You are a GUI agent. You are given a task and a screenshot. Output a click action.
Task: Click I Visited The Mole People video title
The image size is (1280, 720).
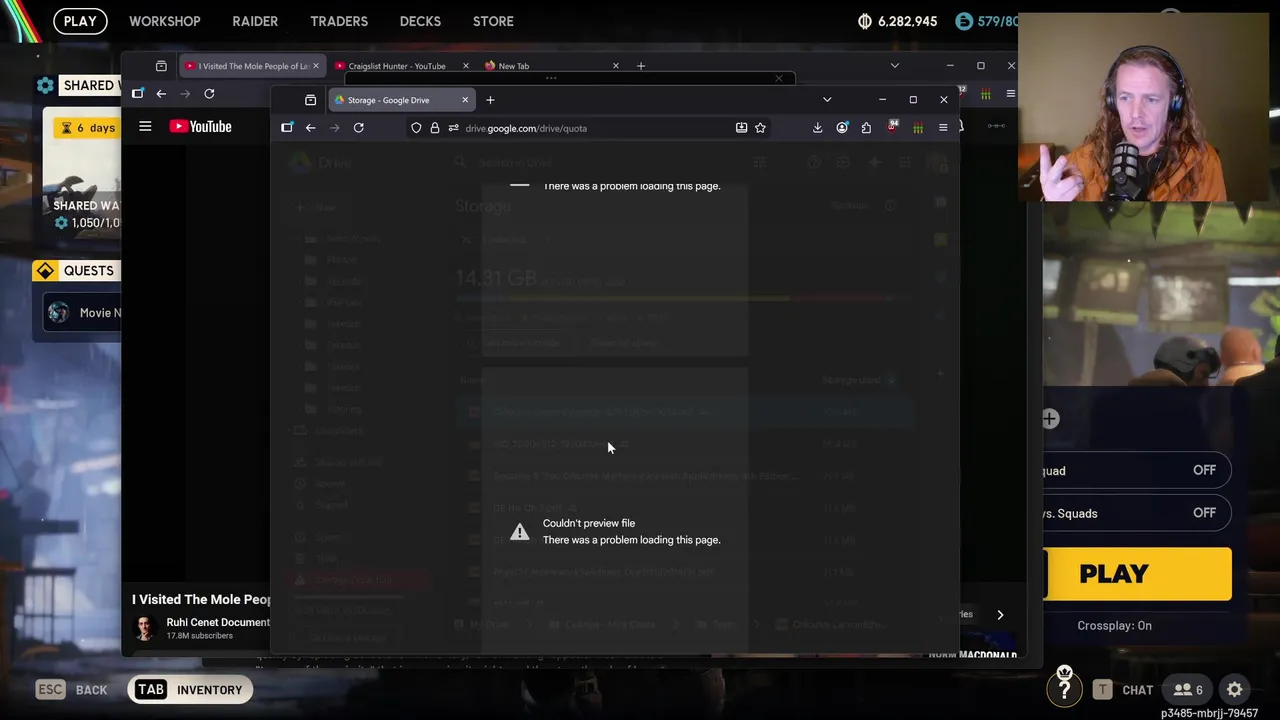pyautogui.click(x=202, y=599)
